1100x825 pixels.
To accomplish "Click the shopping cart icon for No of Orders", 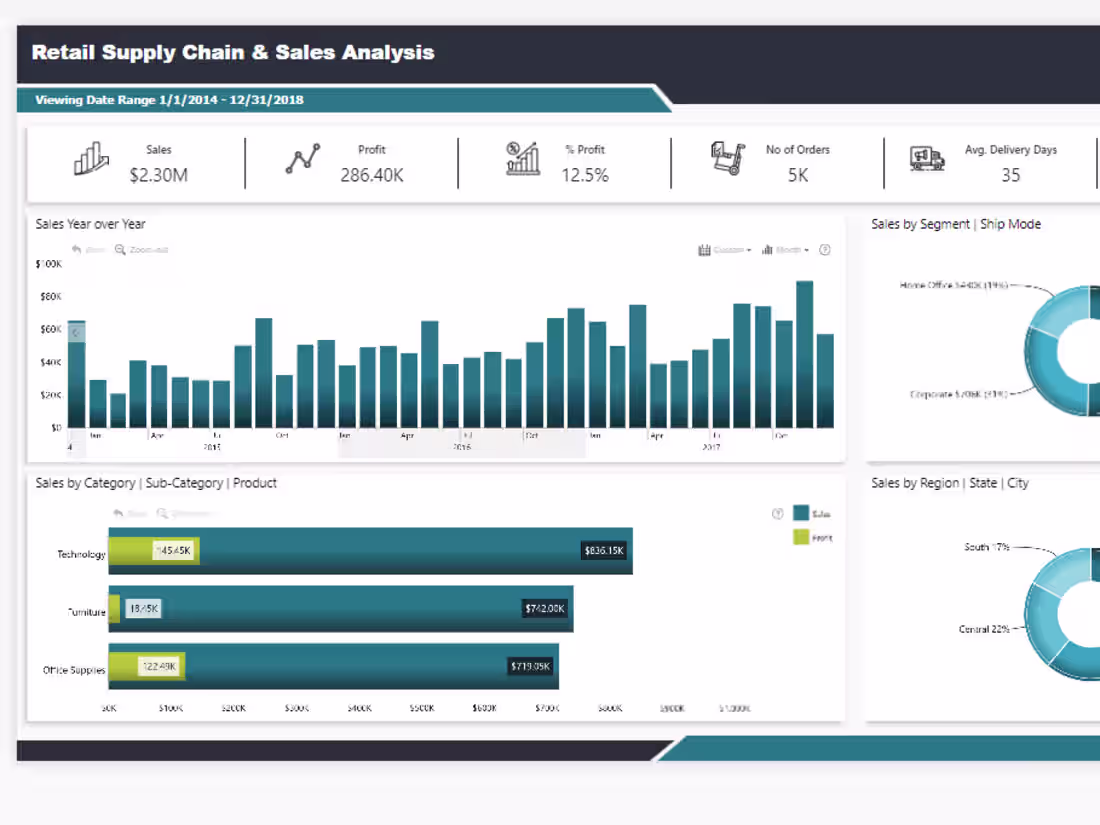I will coord(728,158).
